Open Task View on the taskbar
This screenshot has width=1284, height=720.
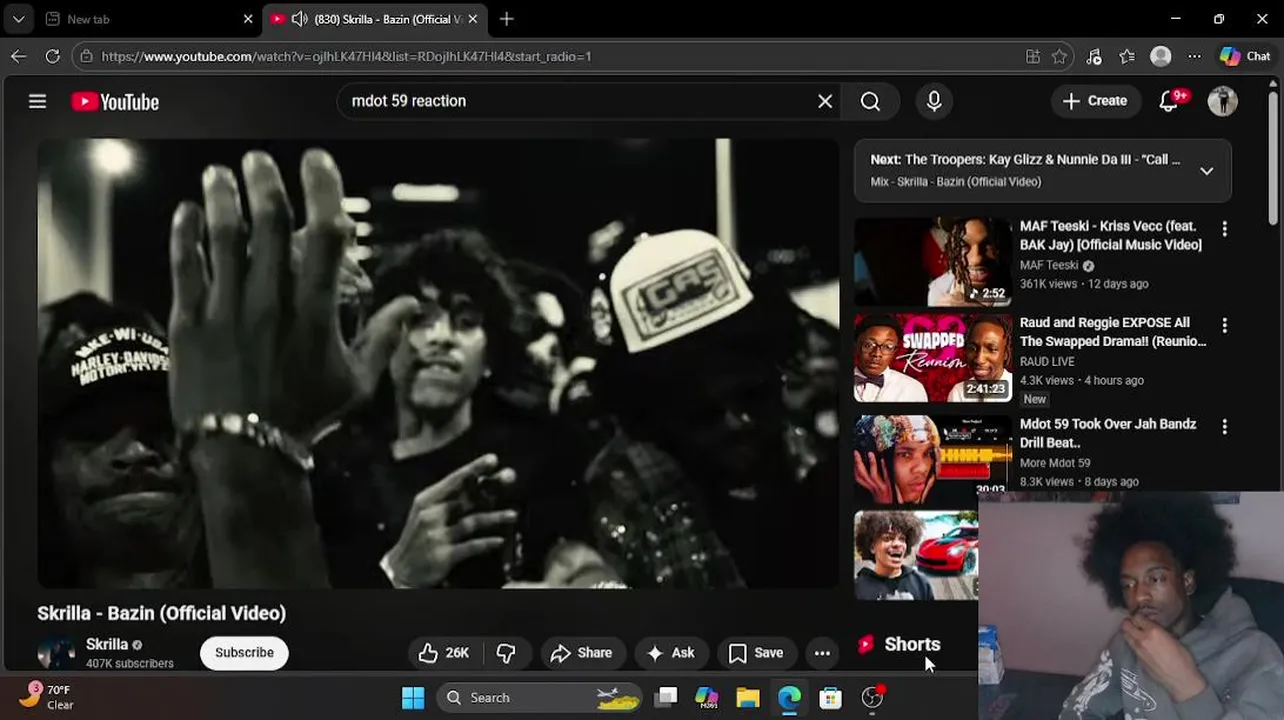click(x=667, y=698)
